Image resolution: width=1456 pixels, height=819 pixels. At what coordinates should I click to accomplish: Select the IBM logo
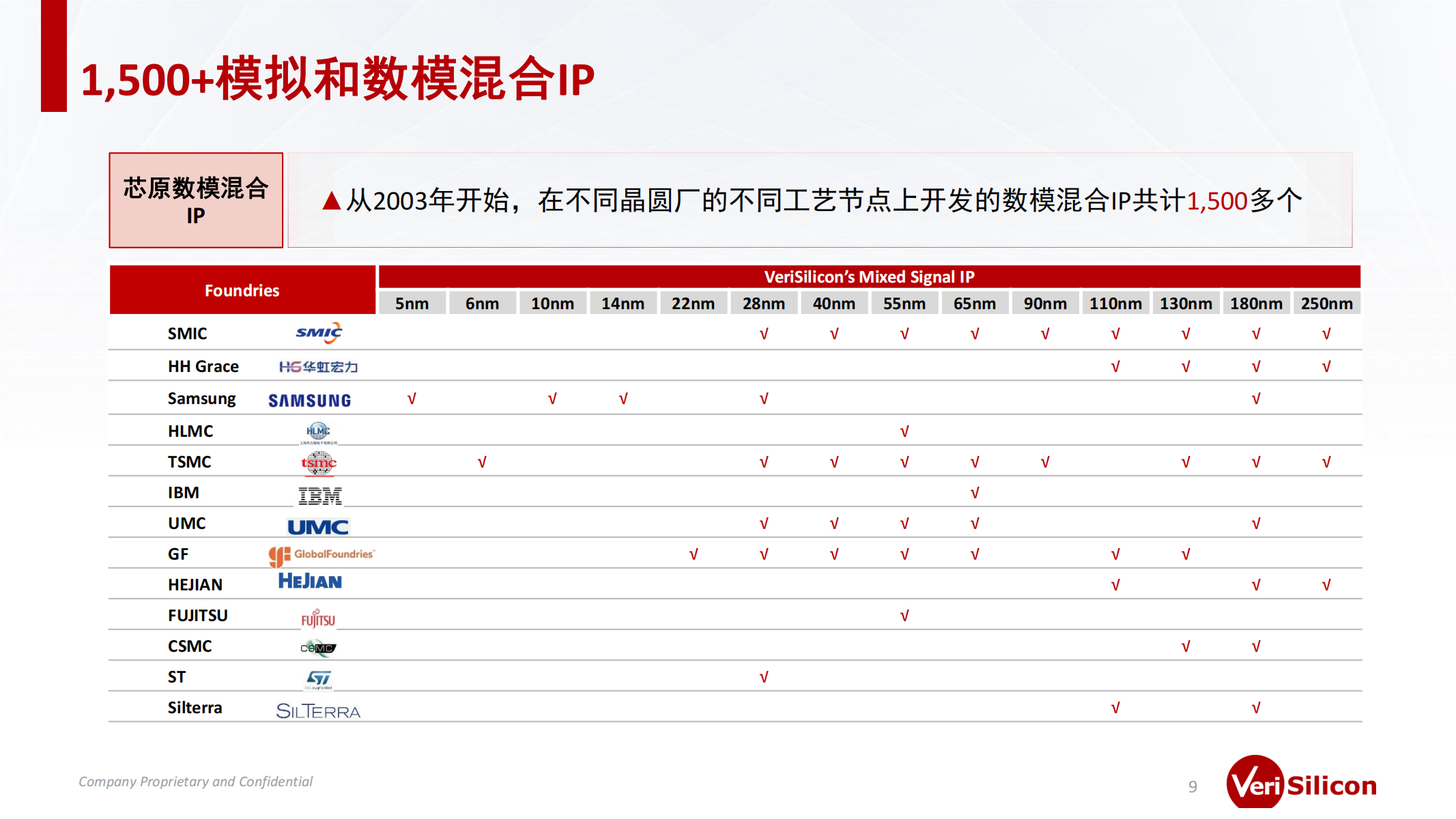click(320, 493)
